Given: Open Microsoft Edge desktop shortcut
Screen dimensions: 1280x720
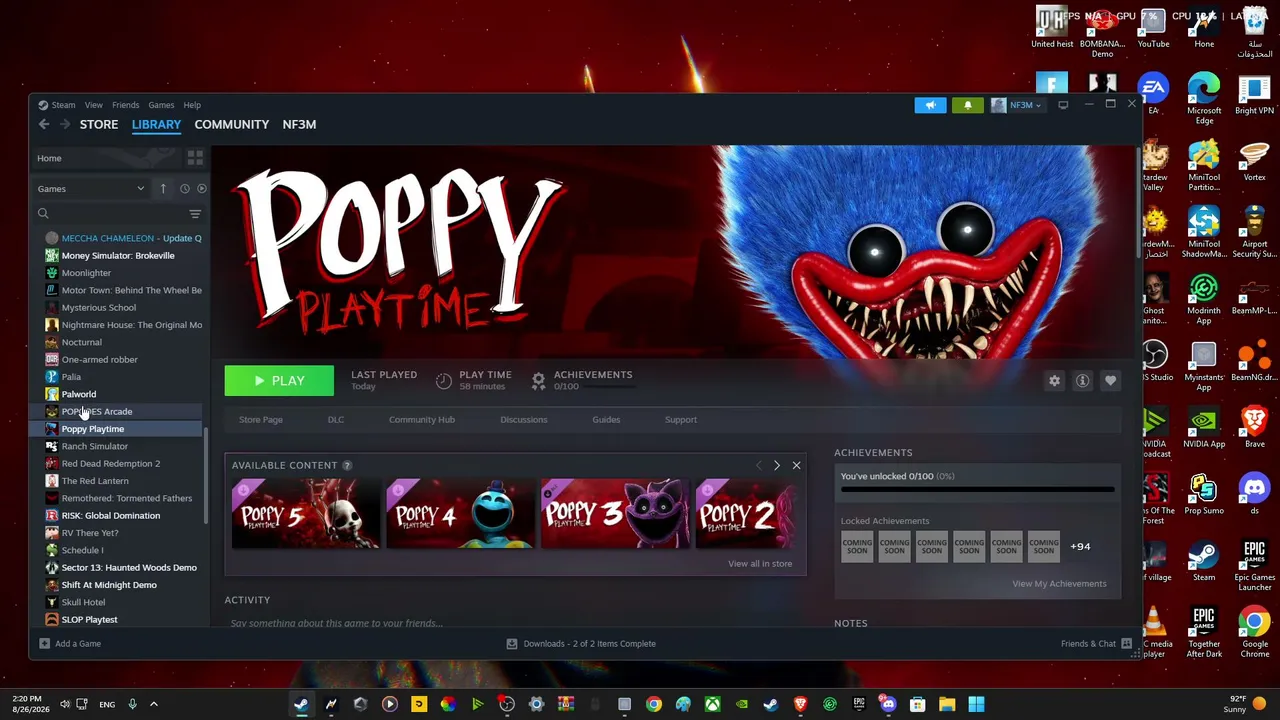Looking at the screenshot, I should (1204, 98).
